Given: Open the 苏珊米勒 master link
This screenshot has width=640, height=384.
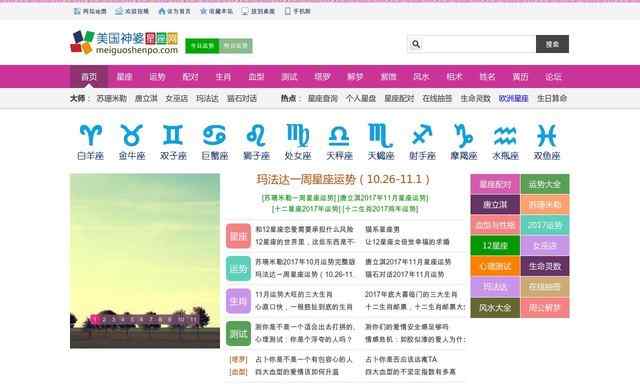Looking at the screenshot, I should (111, 98).
